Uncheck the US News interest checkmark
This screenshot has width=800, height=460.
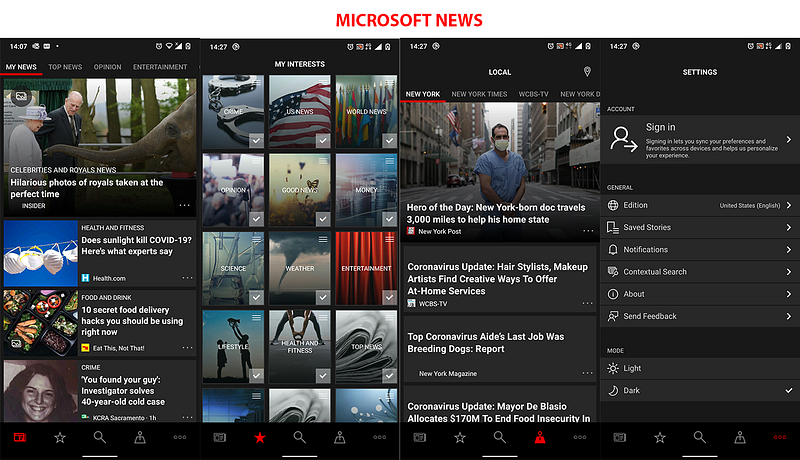pos(323,140)
